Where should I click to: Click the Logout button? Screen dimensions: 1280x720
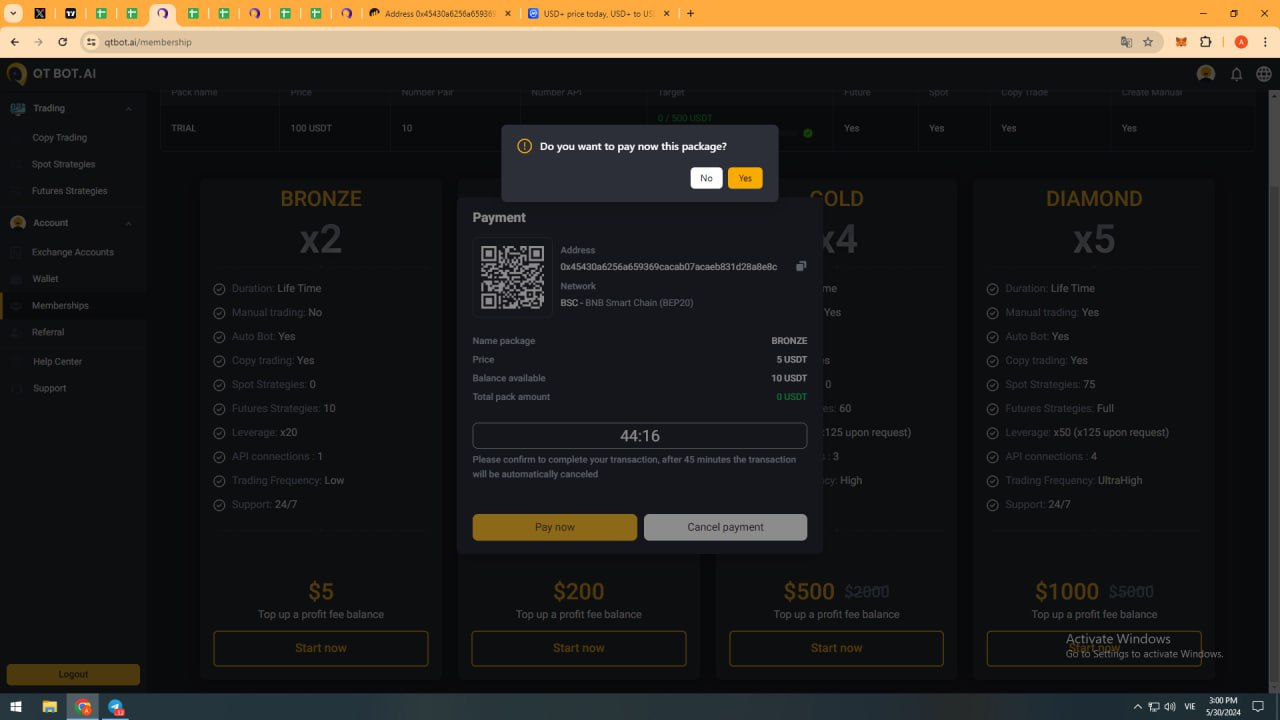click(73, 674)
